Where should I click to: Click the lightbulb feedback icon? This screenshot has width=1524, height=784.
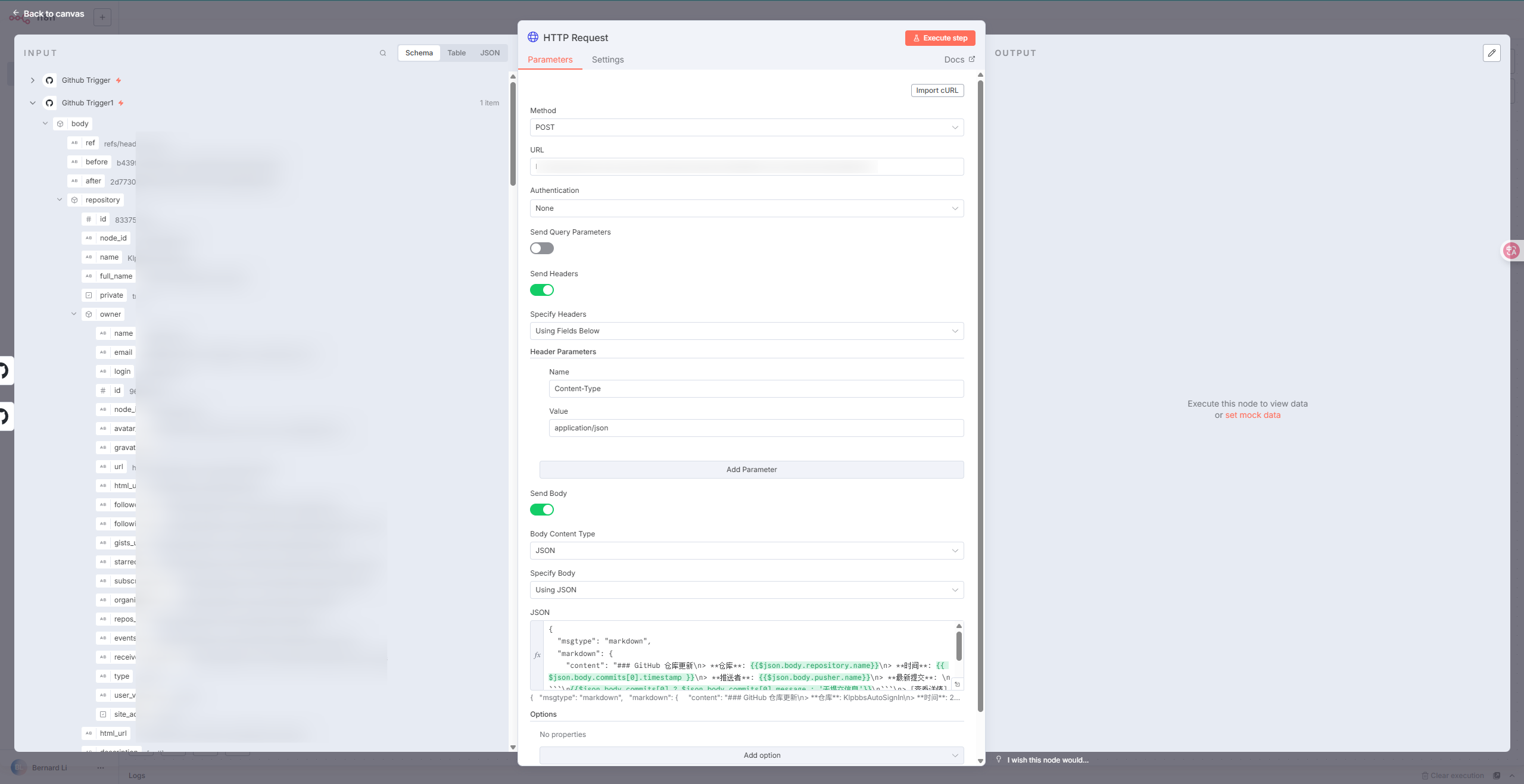tap(999, 759)
